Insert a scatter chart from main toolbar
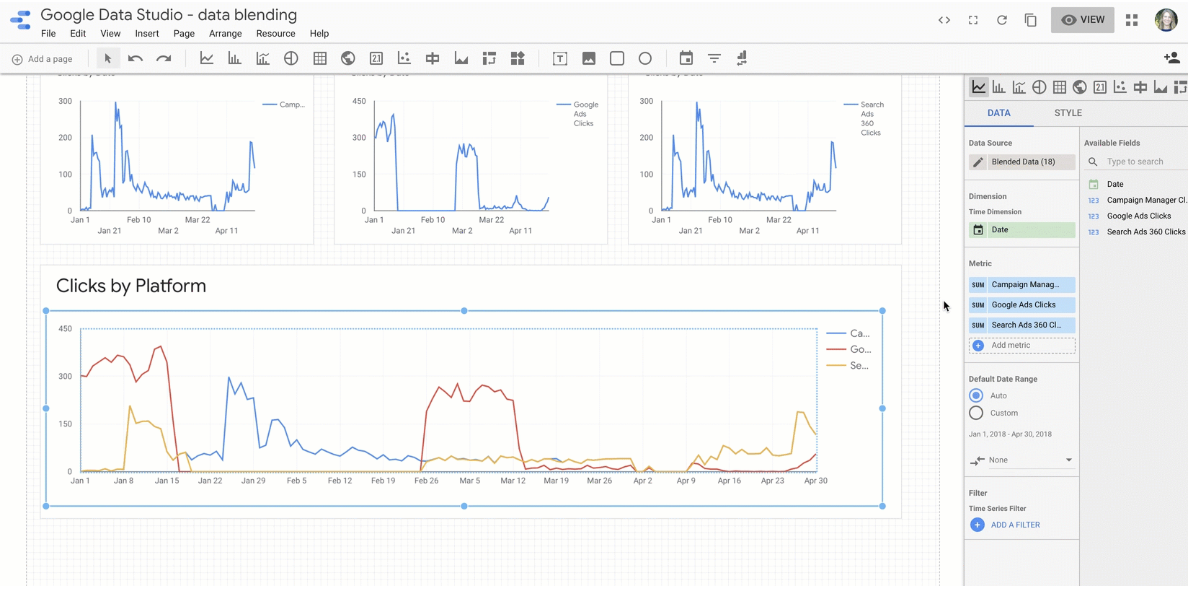The image size is (1188, 602). (405, 58)
